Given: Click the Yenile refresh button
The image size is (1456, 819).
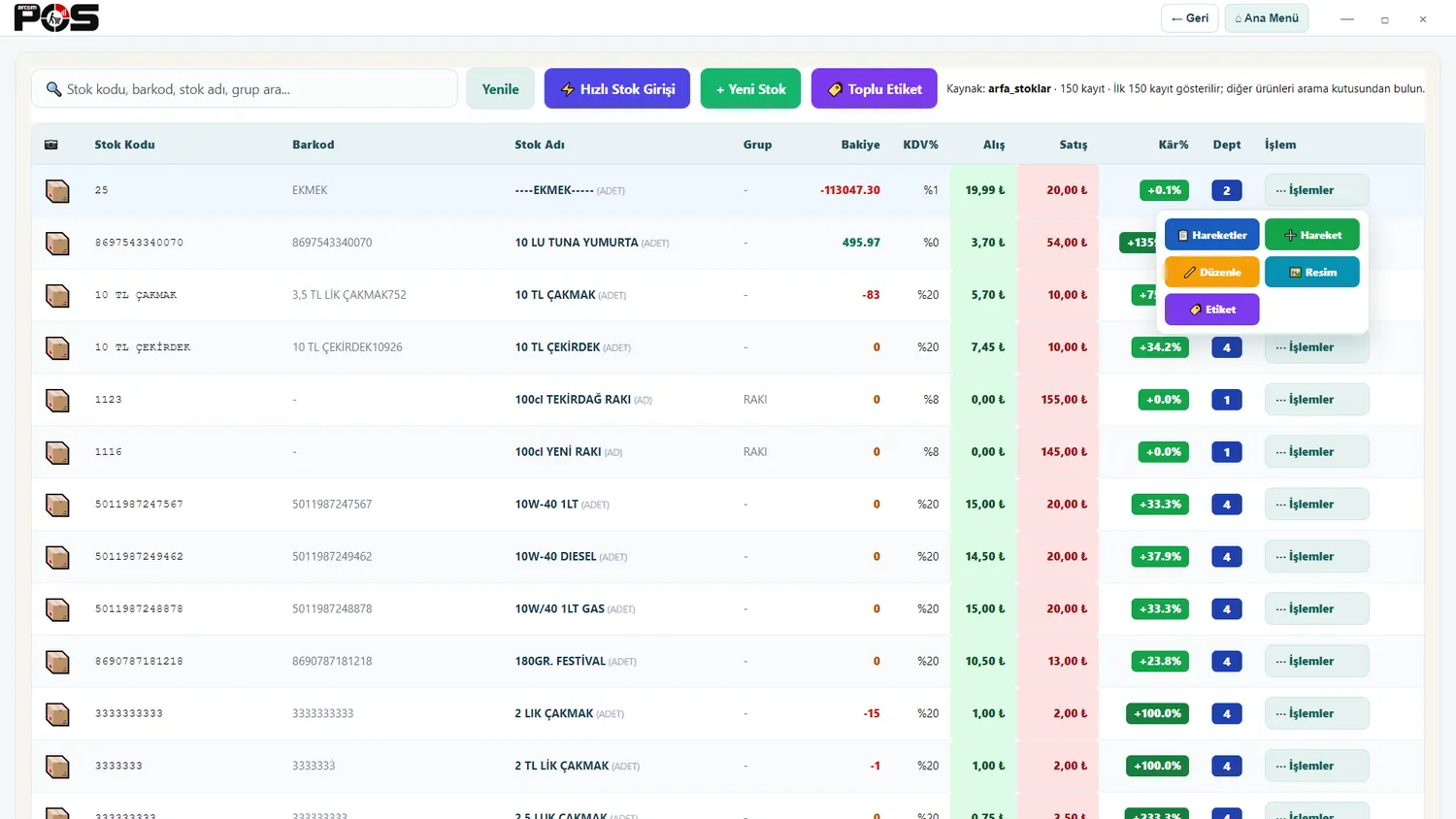Looking at the screenshot, I should [x=501, y=88].
